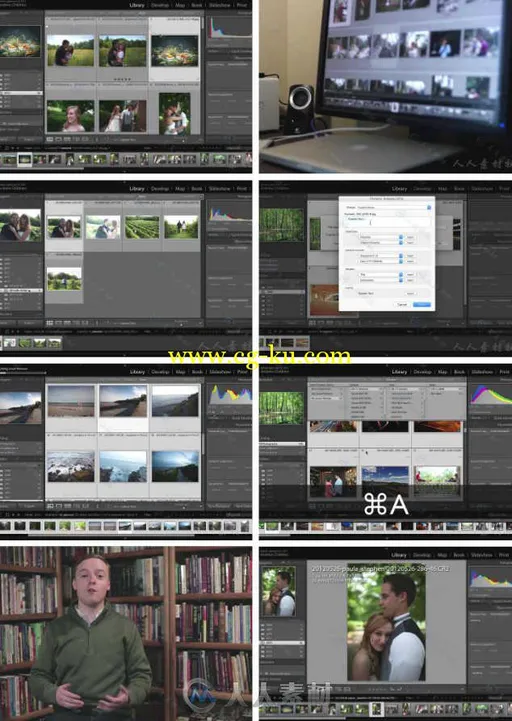Click Grid view icon in beach photos window
This screenshot has width=512, height=721.
50,506
